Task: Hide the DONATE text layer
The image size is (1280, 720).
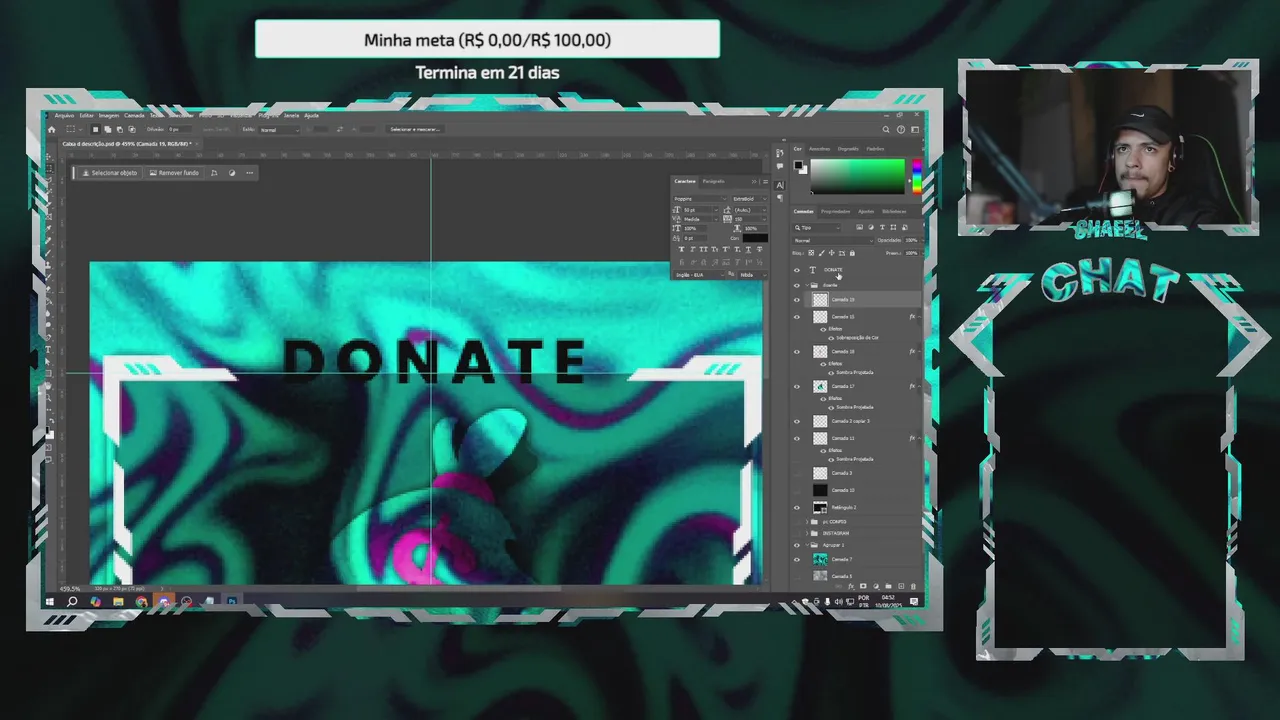Action: tap(797, 270)
